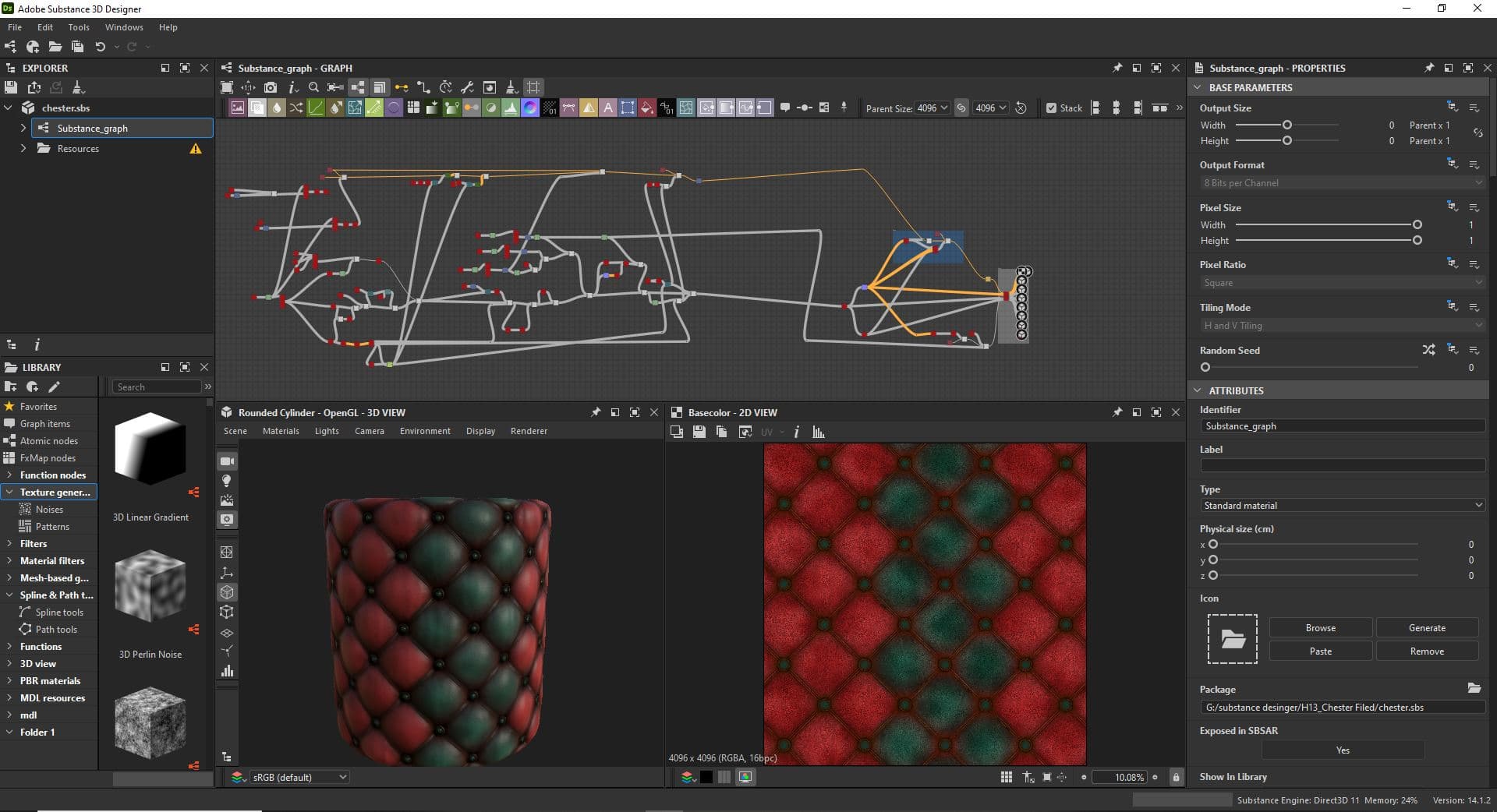The image size is (1497, 812).
Task: Open the File menu
Action: pos(15,27)
